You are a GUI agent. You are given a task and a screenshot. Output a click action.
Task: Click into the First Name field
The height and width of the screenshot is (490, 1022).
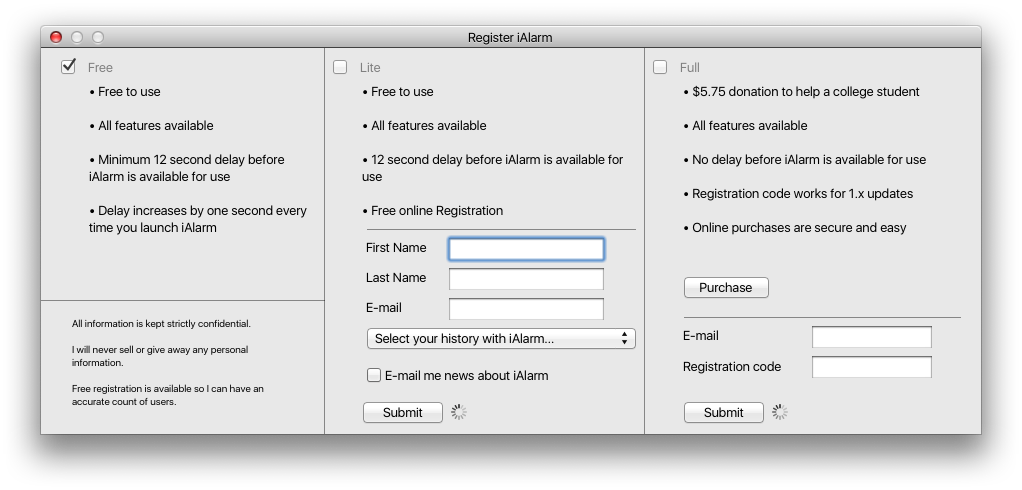coord(526,249)
